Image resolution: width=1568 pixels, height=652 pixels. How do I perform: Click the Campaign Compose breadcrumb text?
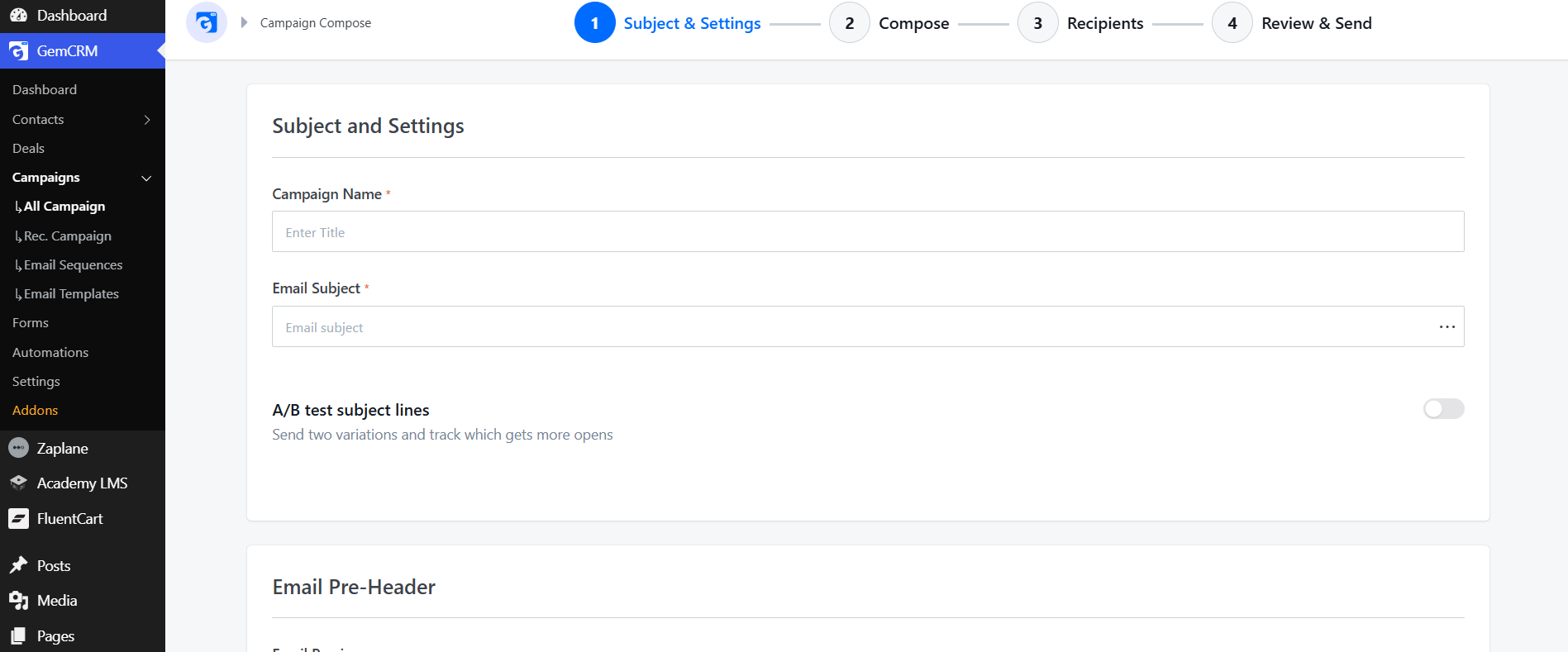tap(316, 23)
